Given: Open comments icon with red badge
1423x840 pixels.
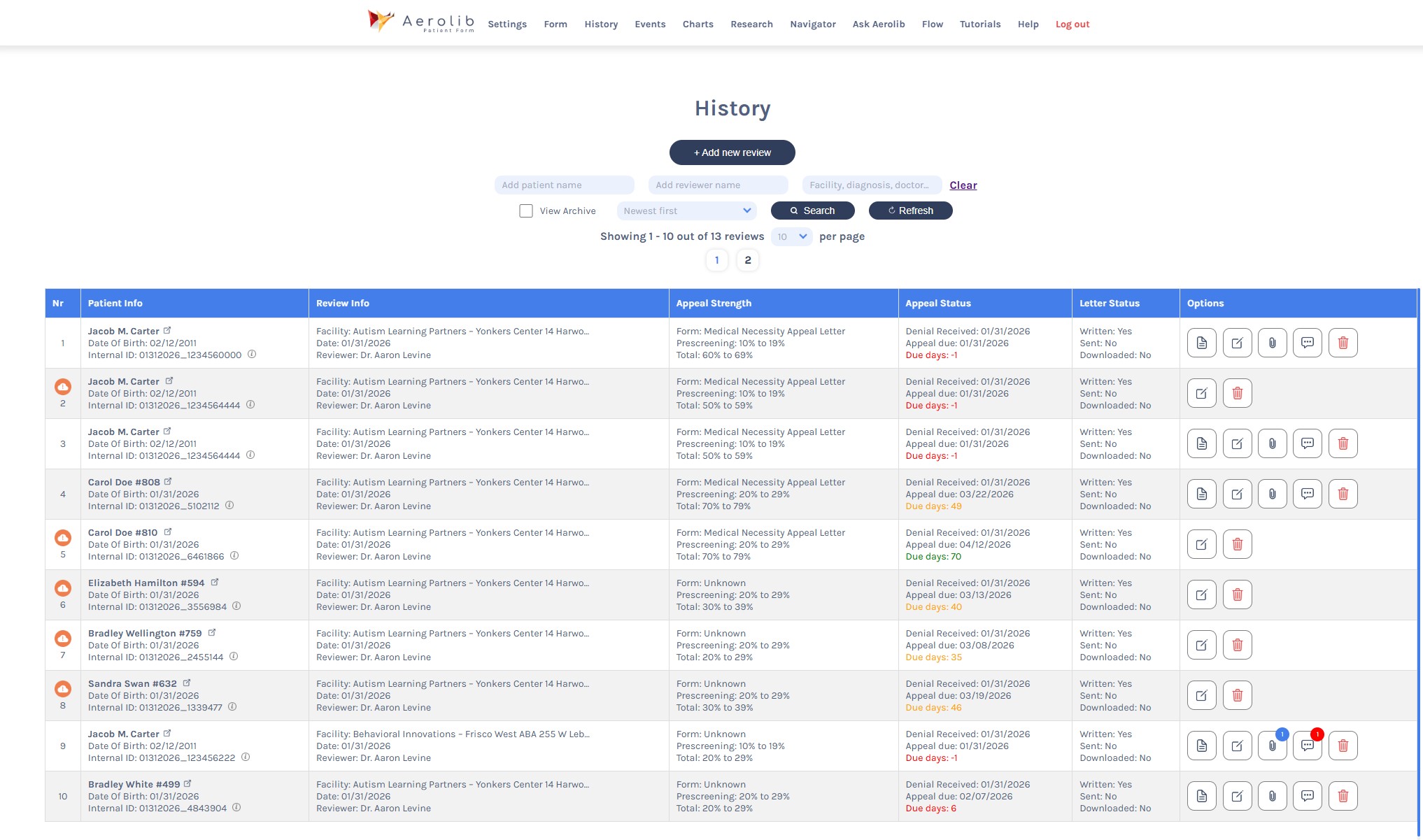Looking at the screenshot, I should [x=1307, y=746].
